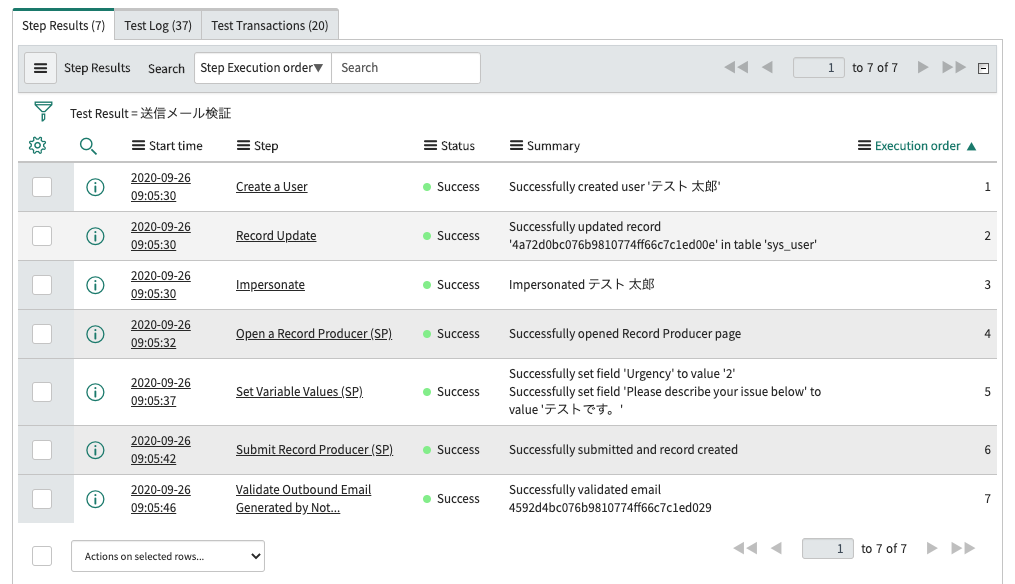
Task: Preview the 'Create a User' row info icon
Action: coord(96,187)
